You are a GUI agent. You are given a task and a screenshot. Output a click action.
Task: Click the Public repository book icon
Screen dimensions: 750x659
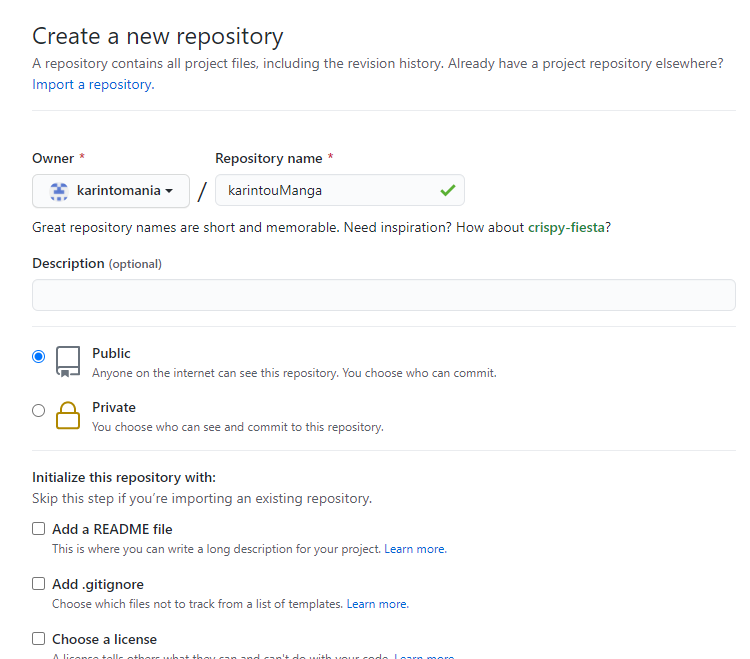pyautogui.click(x=68, y=362)
